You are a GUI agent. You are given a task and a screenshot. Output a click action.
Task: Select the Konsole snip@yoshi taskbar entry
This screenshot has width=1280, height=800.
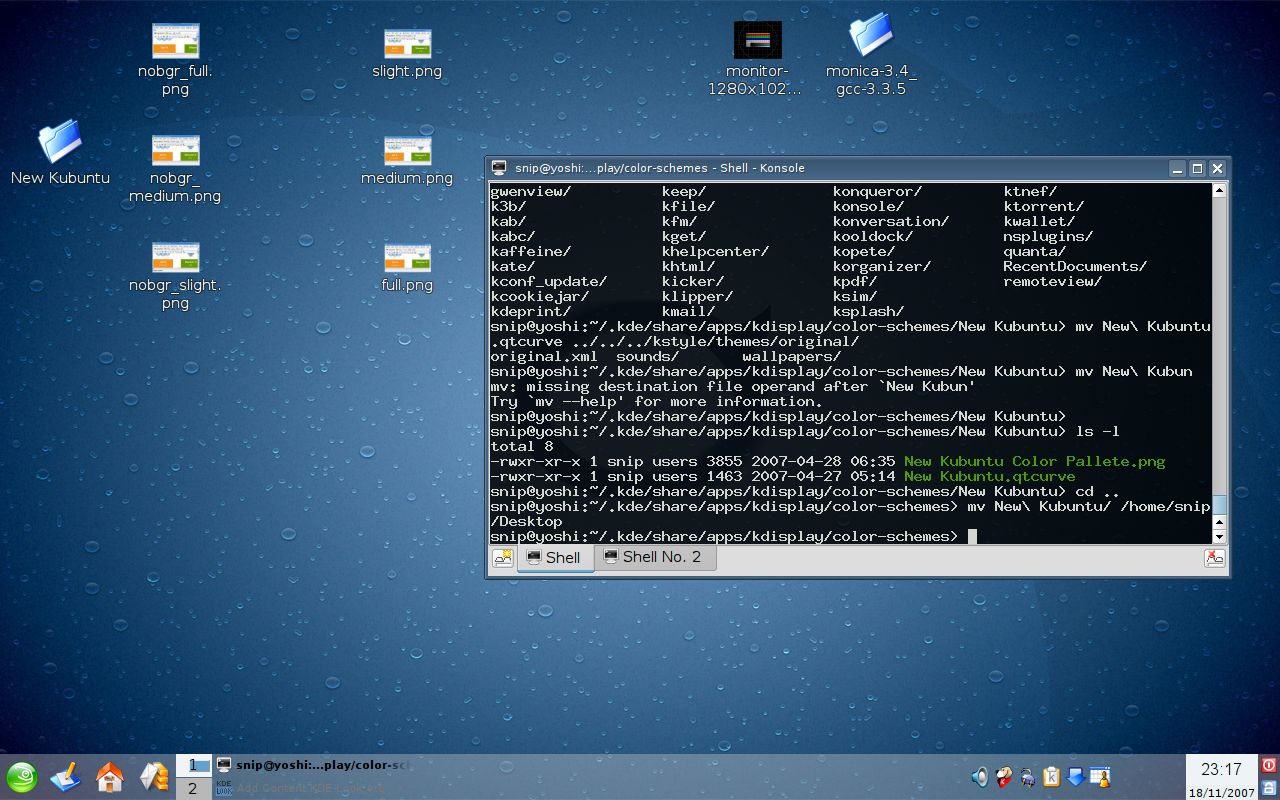(313, 765)
